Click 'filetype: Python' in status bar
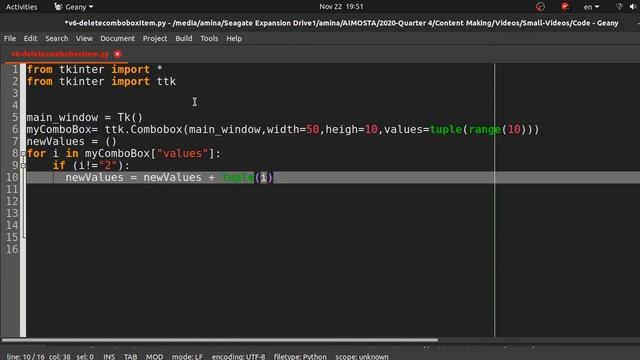640x360 pixels. point(300,356)
